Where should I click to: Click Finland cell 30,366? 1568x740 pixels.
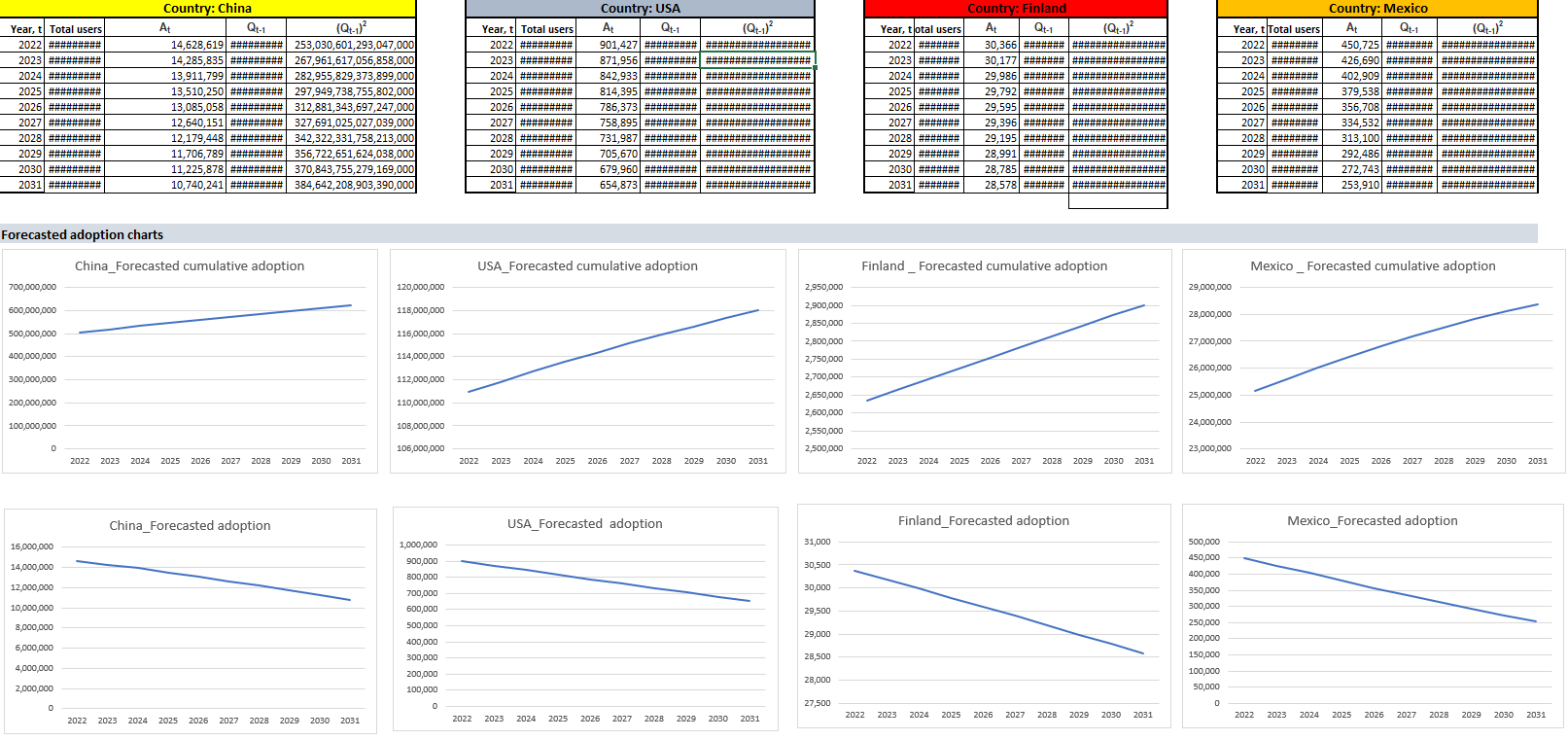click(991, 45)
